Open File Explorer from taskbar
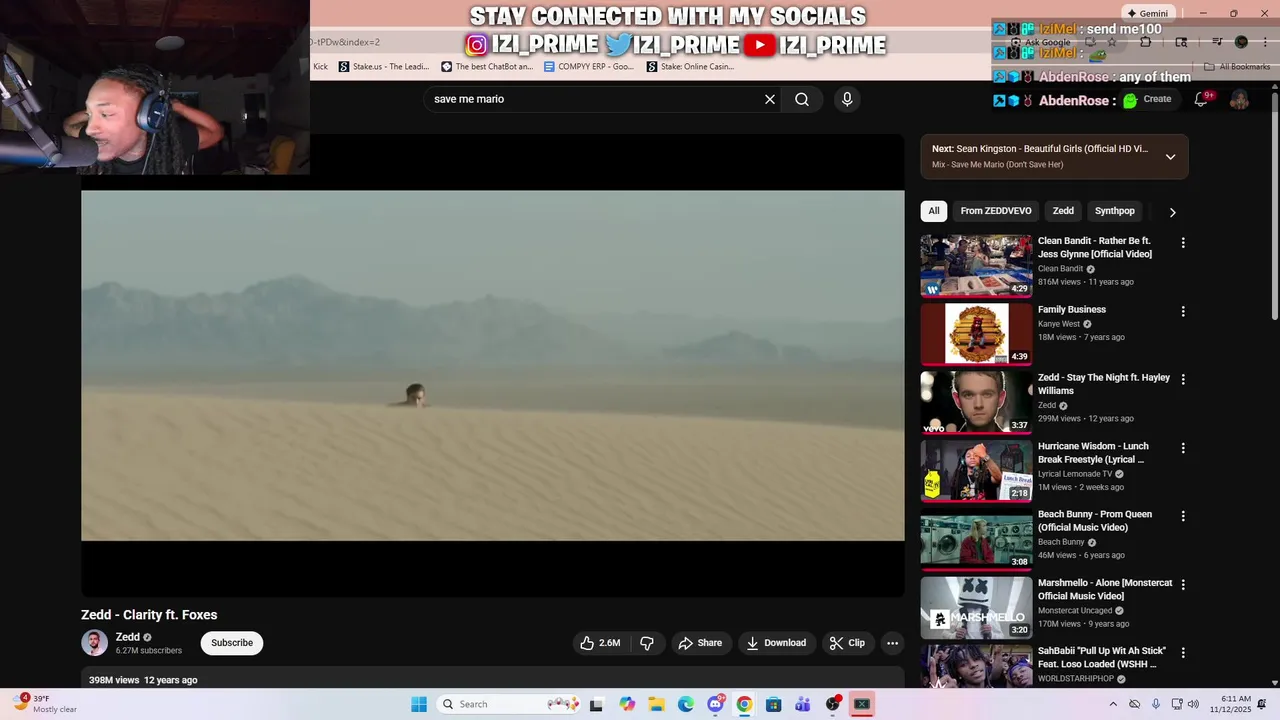This screenshot has height=720, width=1280. pyautogui.click(x=656, y=704)
